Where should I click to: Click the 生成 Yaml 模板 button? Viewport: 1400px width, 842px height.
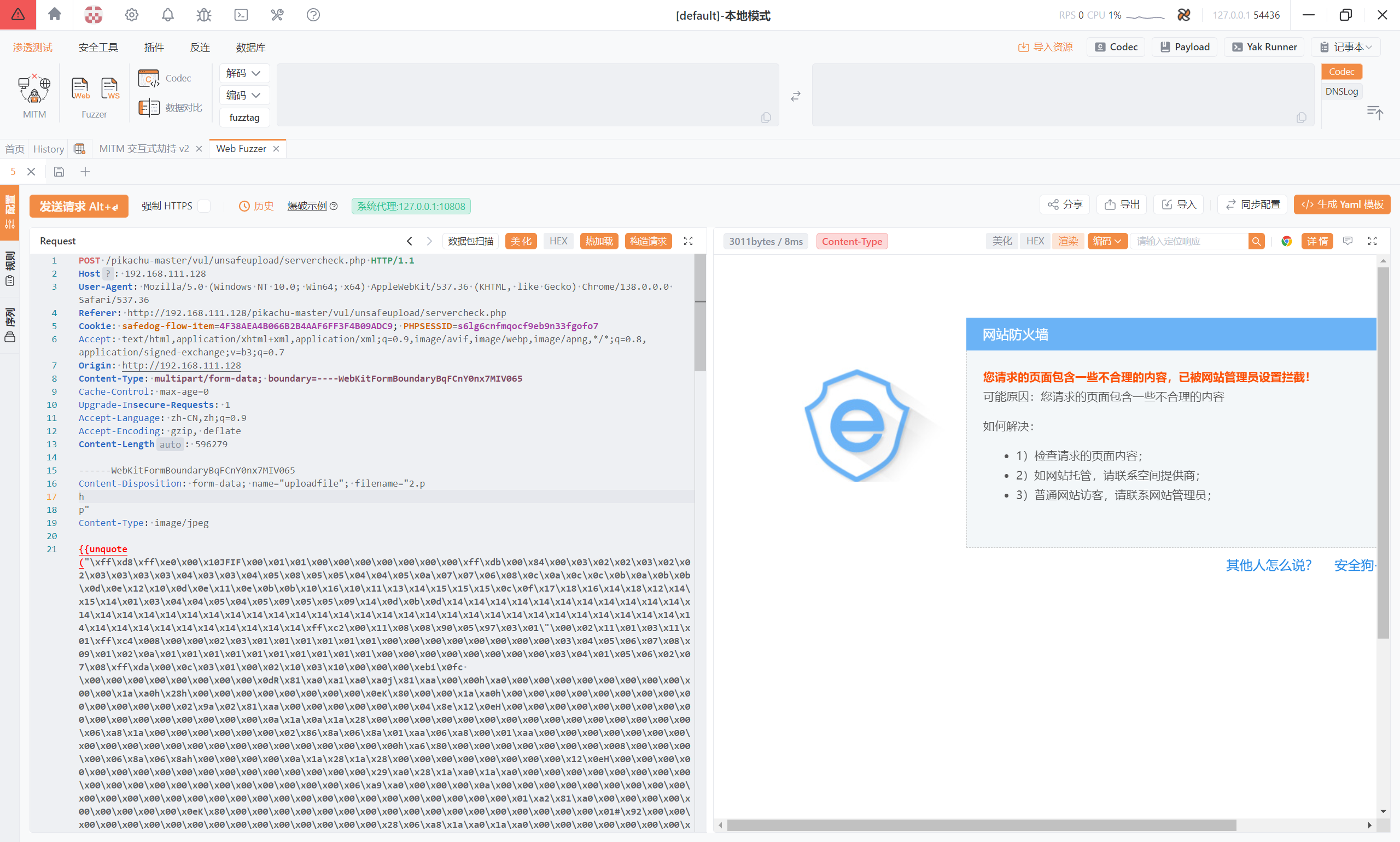tap(1341, 204)
